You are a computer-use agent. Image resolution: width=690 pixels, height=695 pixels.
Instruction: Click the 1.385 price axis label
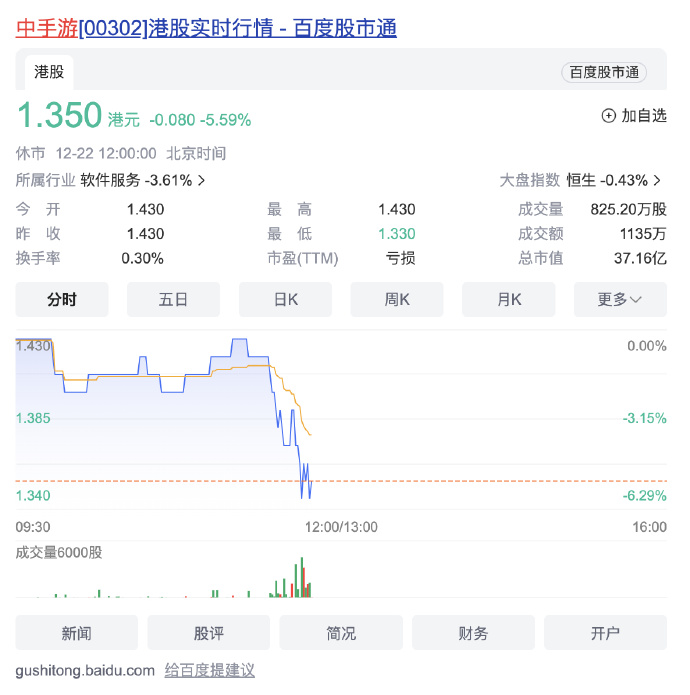click(33, 418)
